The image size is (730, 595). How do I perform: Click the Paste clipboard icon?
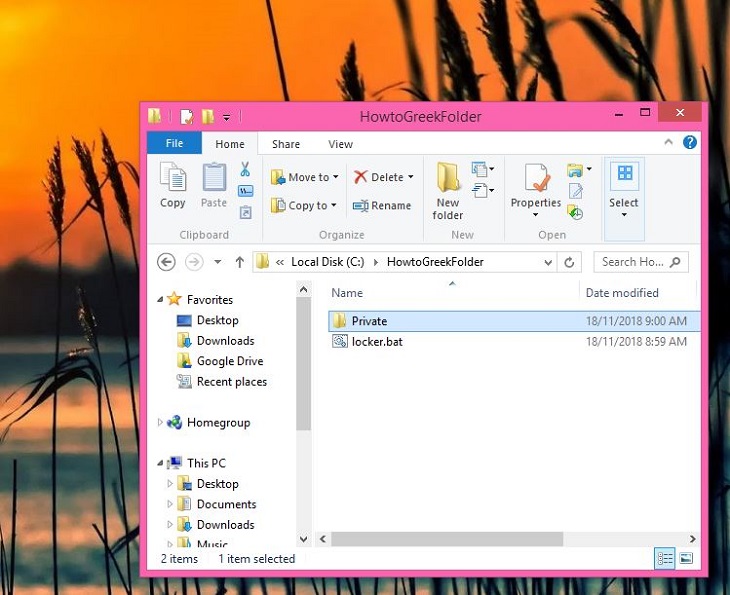click(x=214, y=177)
